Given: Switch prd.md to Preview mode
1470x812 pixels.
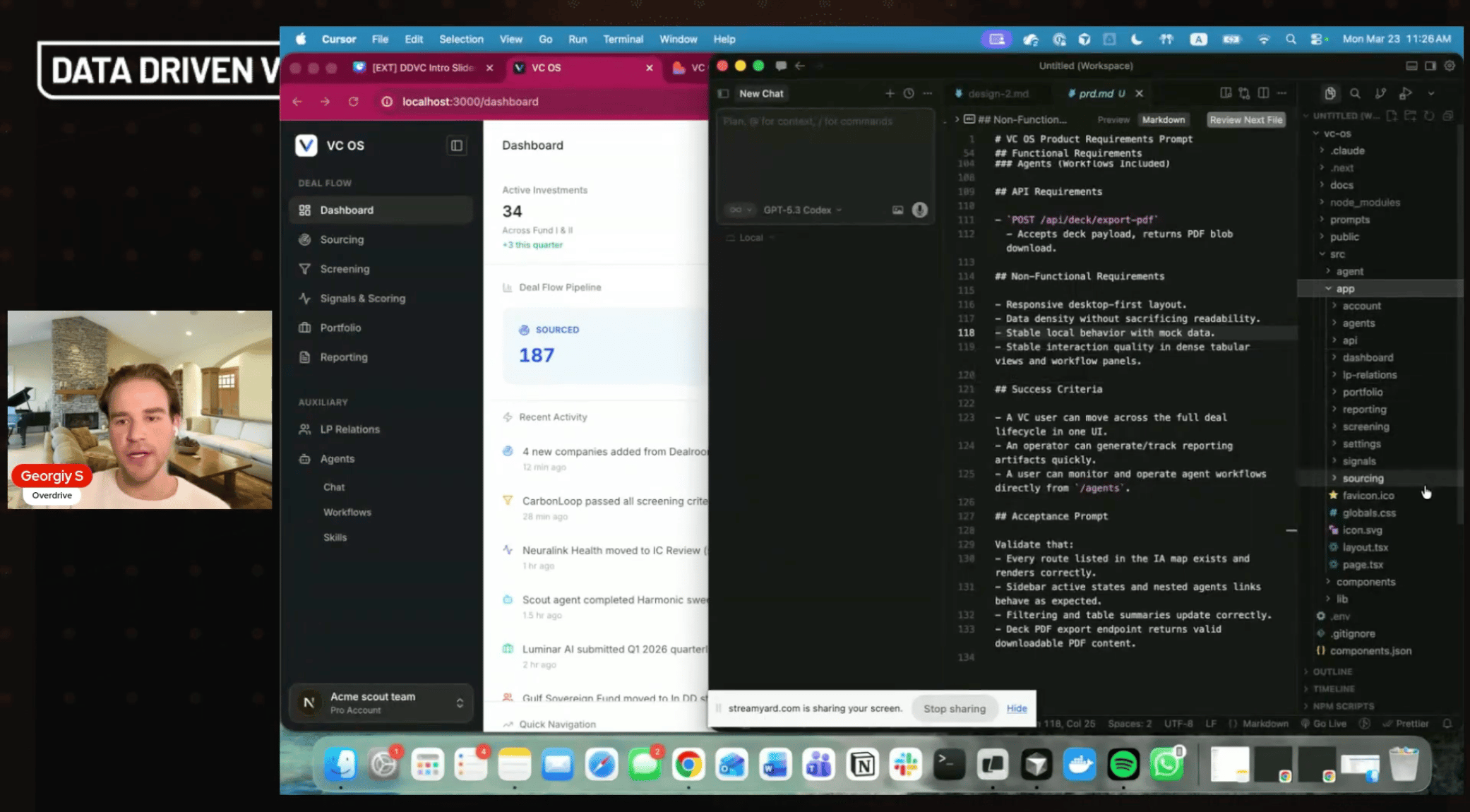Looking at the screenshot, I should tap(1113, 120).
